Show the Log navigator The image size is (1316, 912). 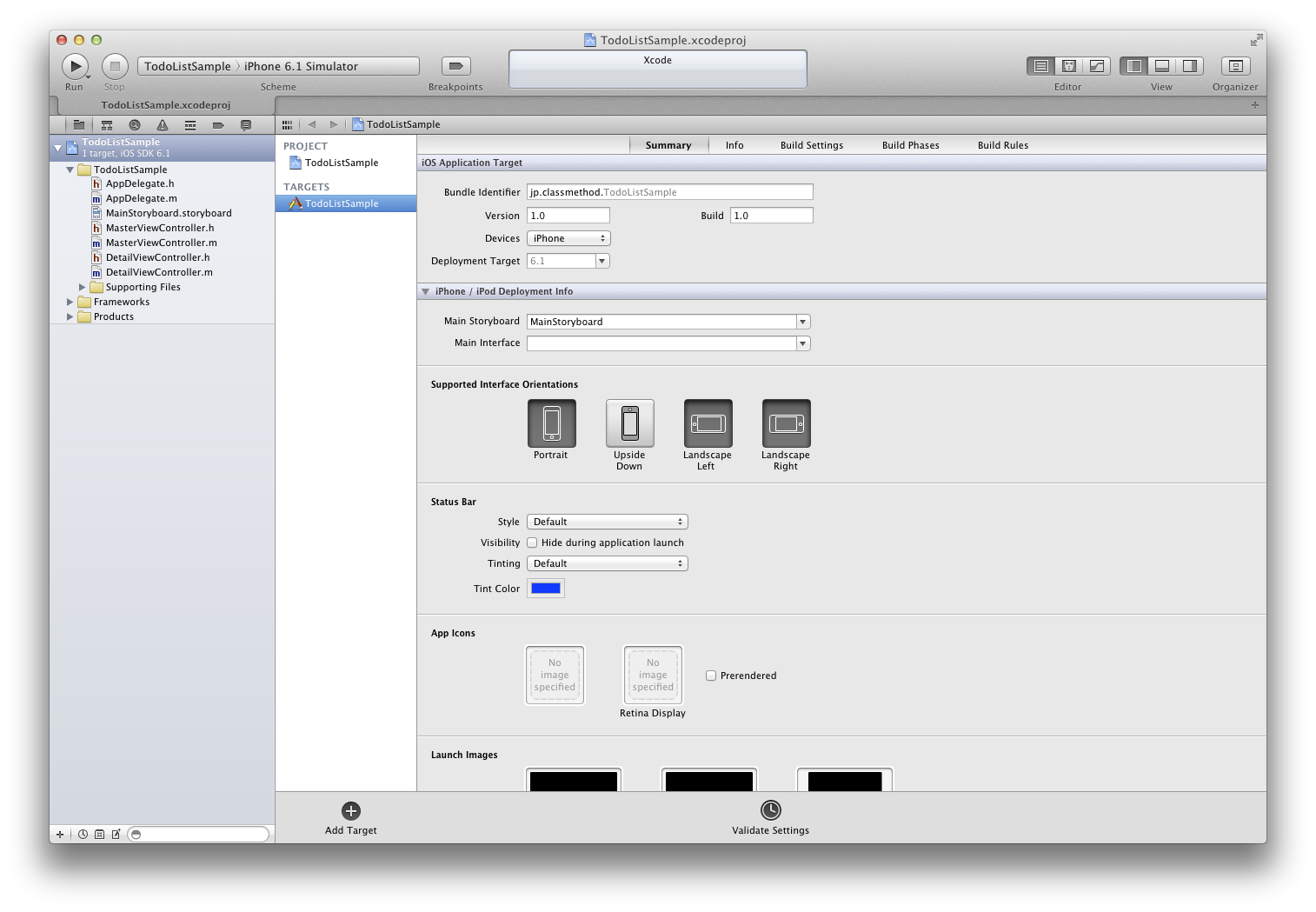pyautogui.click(x=246, y=125)
